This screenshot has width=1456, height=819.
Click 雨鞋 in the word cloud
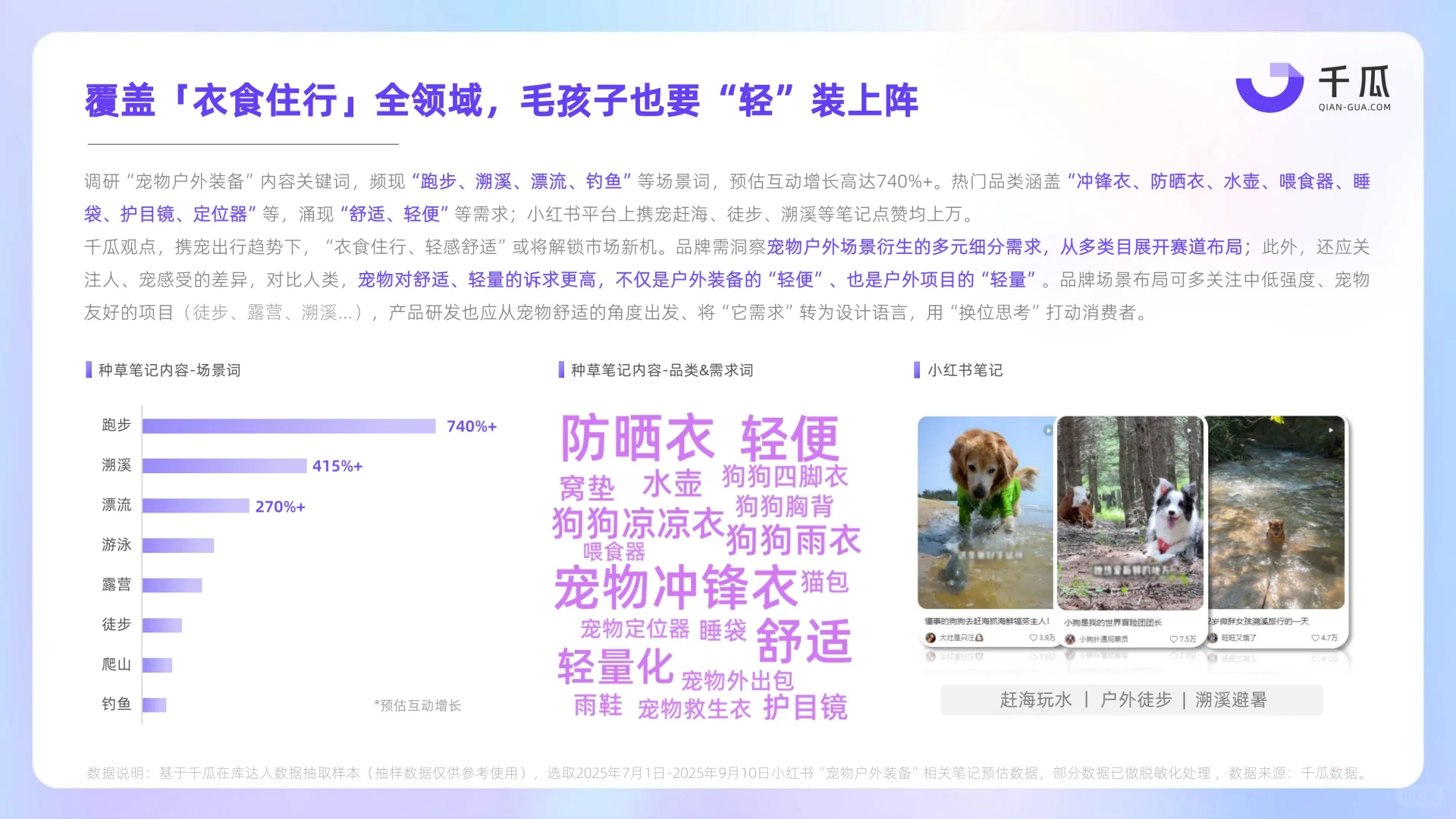point(598,705)
